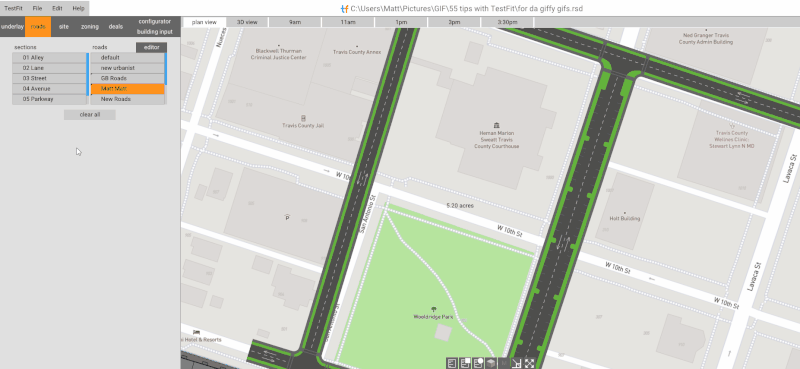This screenshot has height=369, width=800.
Task: Click the report icon with the white circle
Action: pyautogui.click(x=478, y=363)
